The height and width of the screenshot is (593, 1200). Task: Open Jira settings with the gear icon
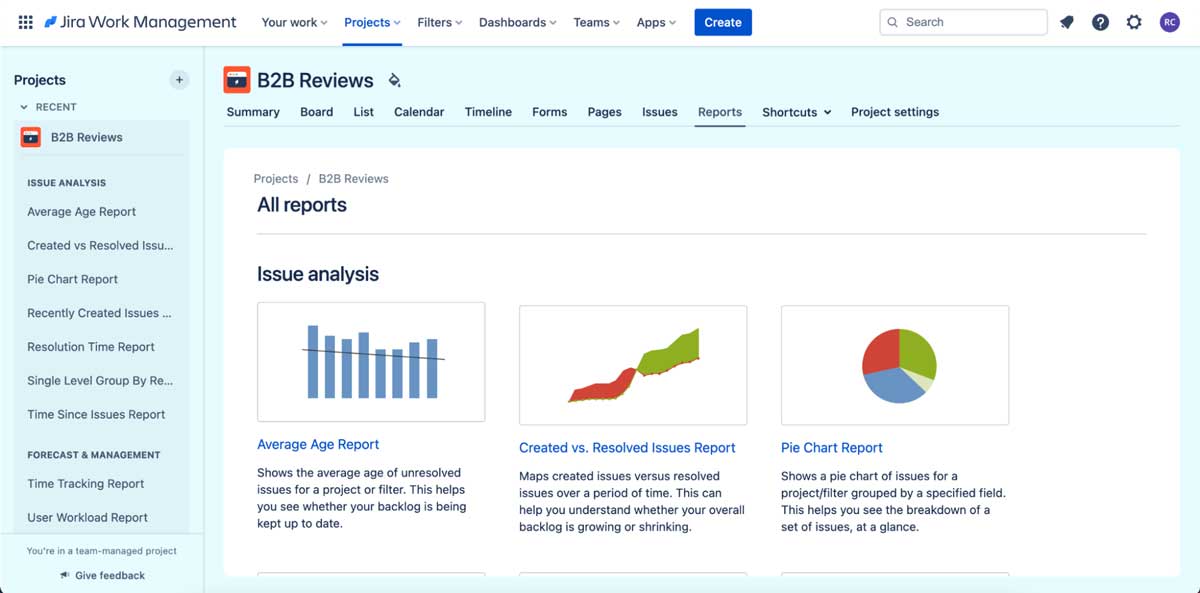coord(1134,21)
